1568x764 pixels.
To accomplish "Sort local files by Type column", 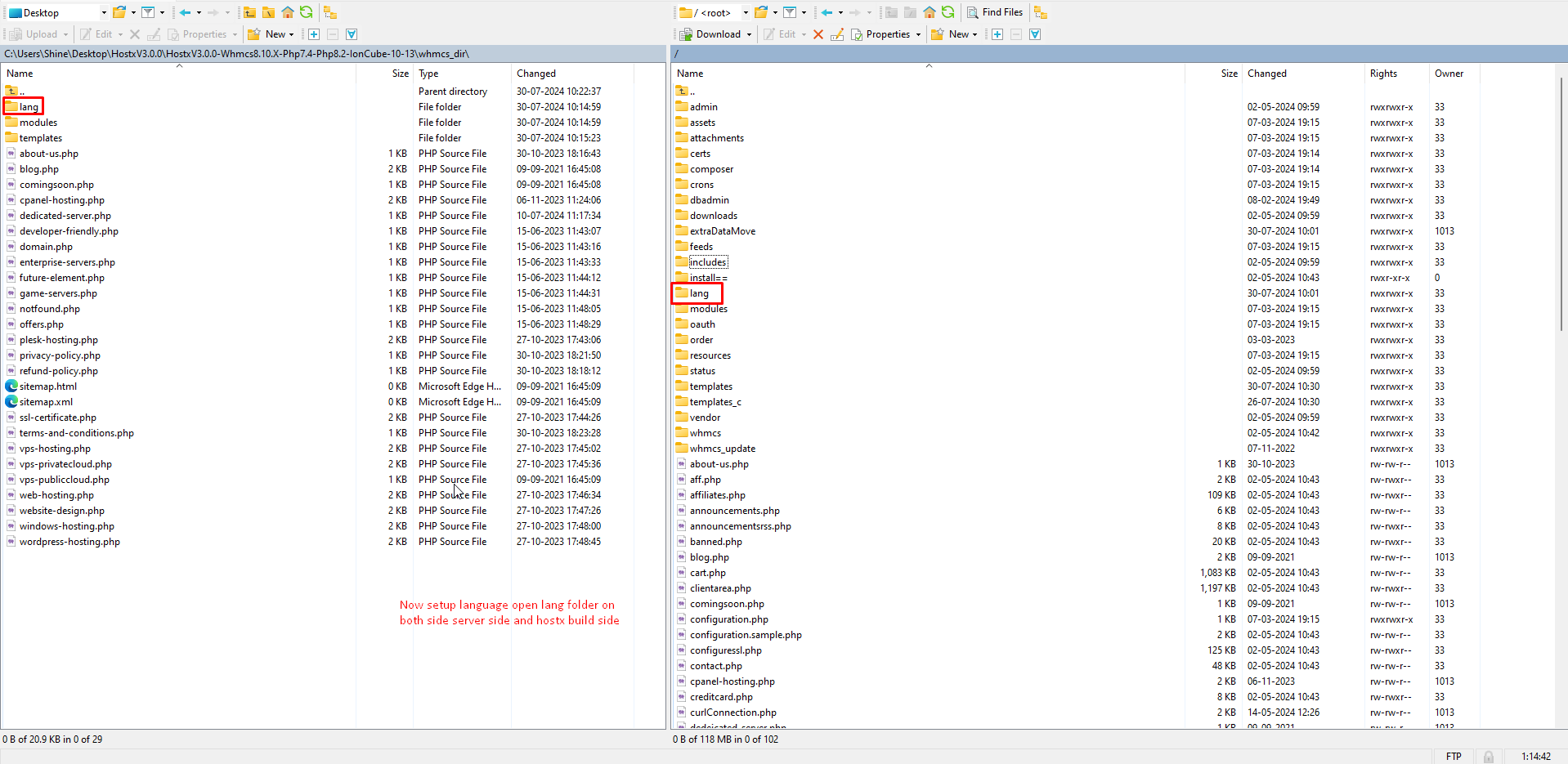I will pos(428,74).
